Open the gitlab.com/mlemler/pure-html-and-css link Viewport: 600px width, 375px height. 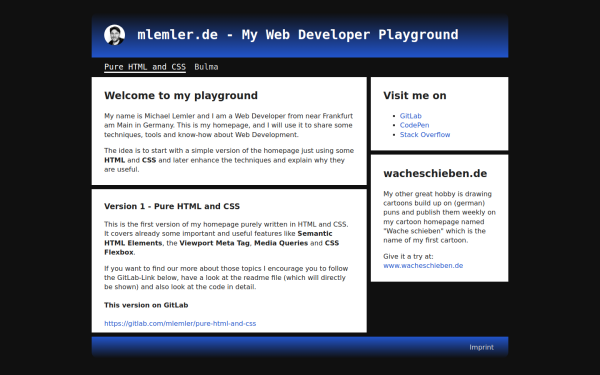(x=180, y=324)
